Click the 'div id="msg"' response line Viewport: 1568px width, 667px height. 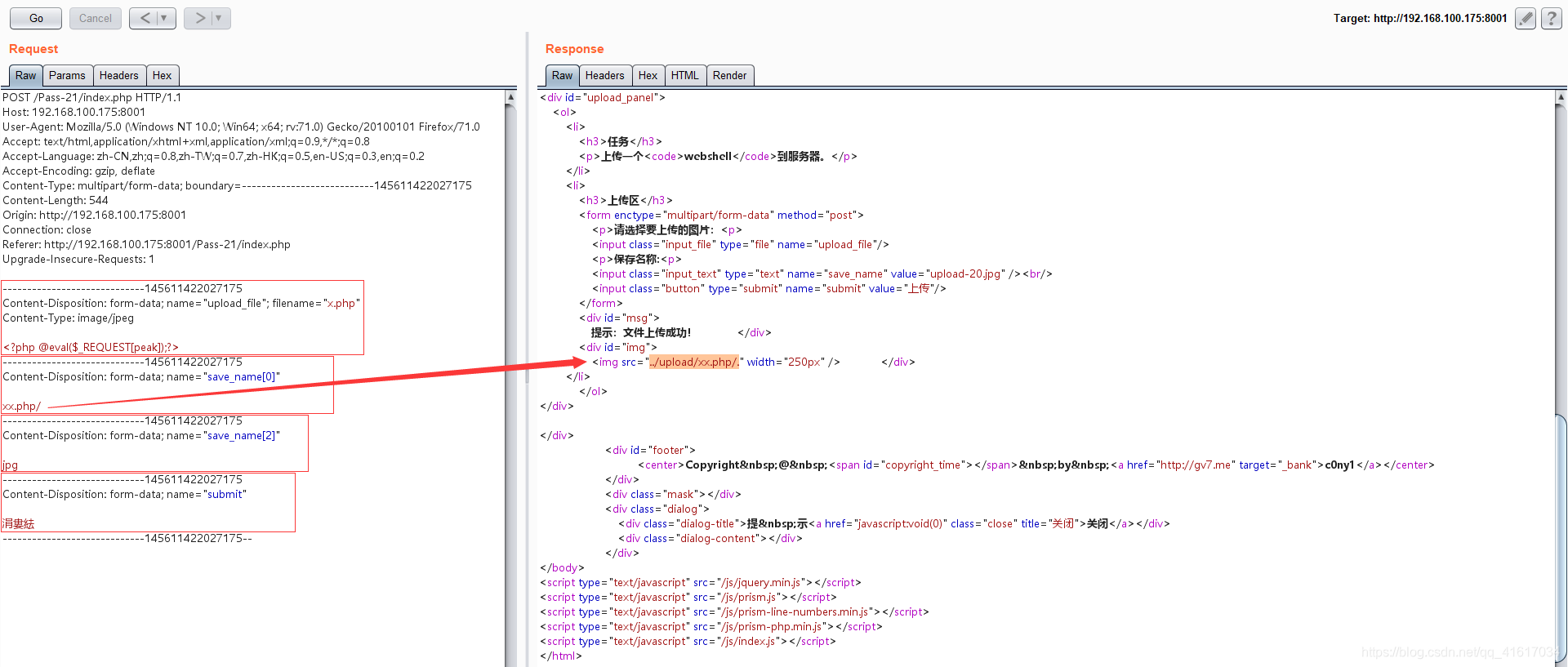(619, 318)
